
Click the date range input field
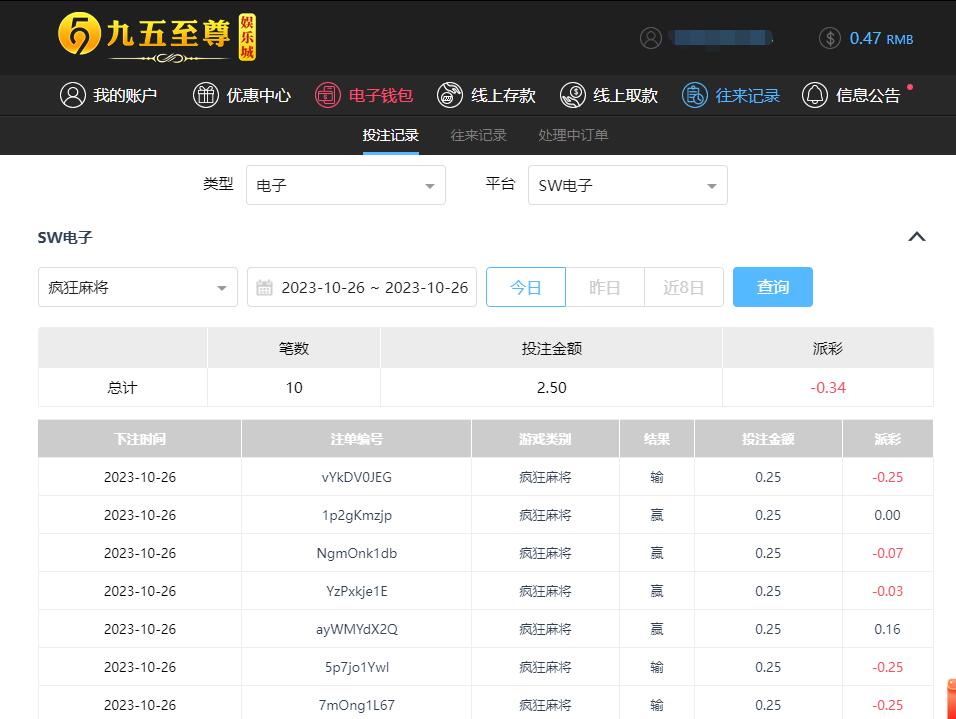pyautogui.click(x=362, y=287)
